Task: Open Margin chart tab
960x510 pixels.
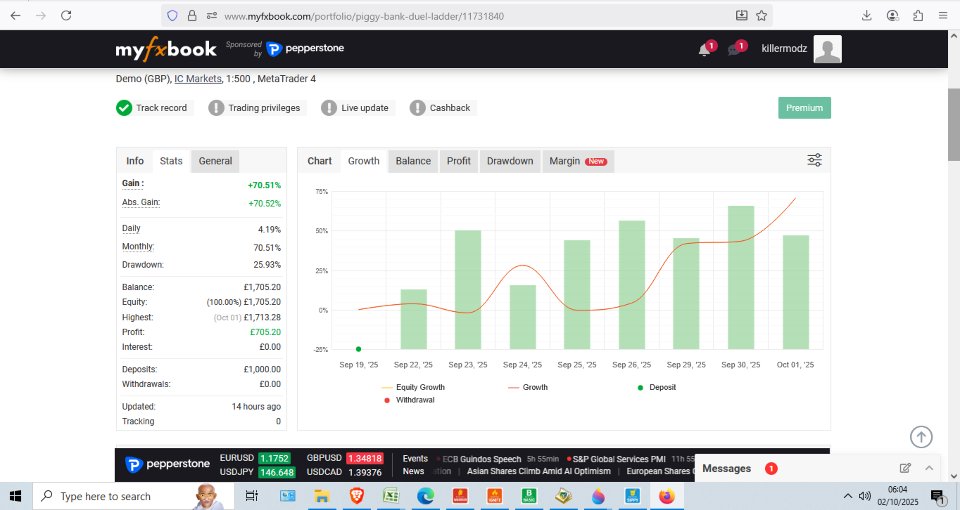Action: coord(578,161)
